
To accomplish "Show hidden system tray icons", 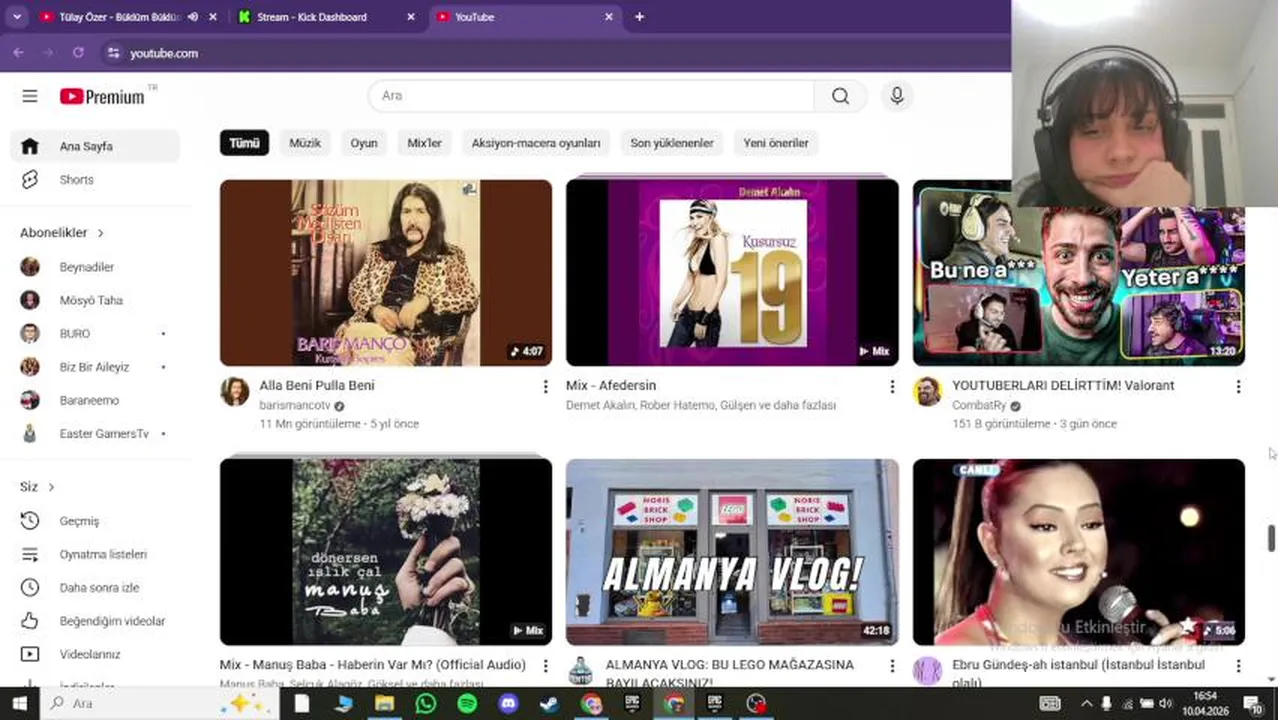I will coord(1087,704).
